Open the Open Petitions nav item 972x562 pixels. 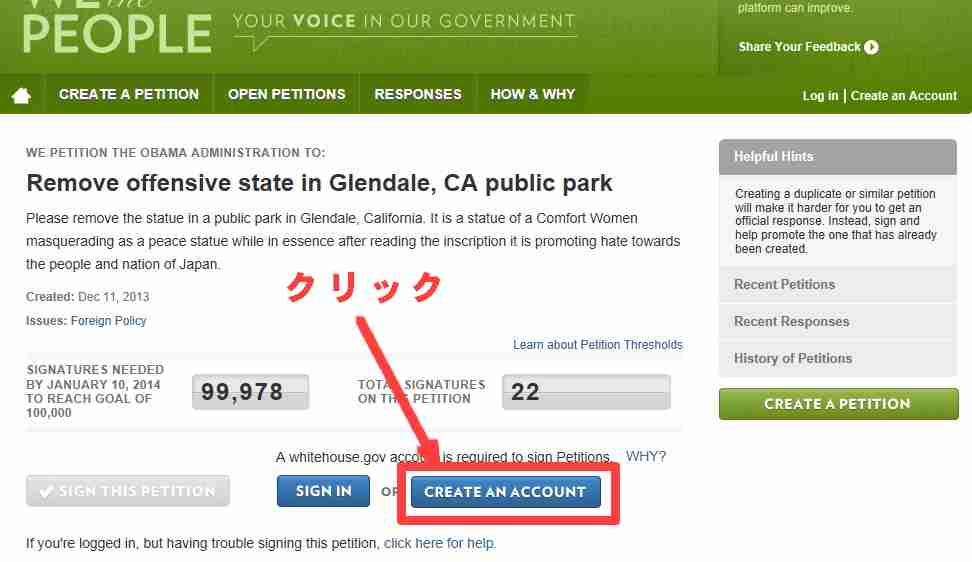286,94
